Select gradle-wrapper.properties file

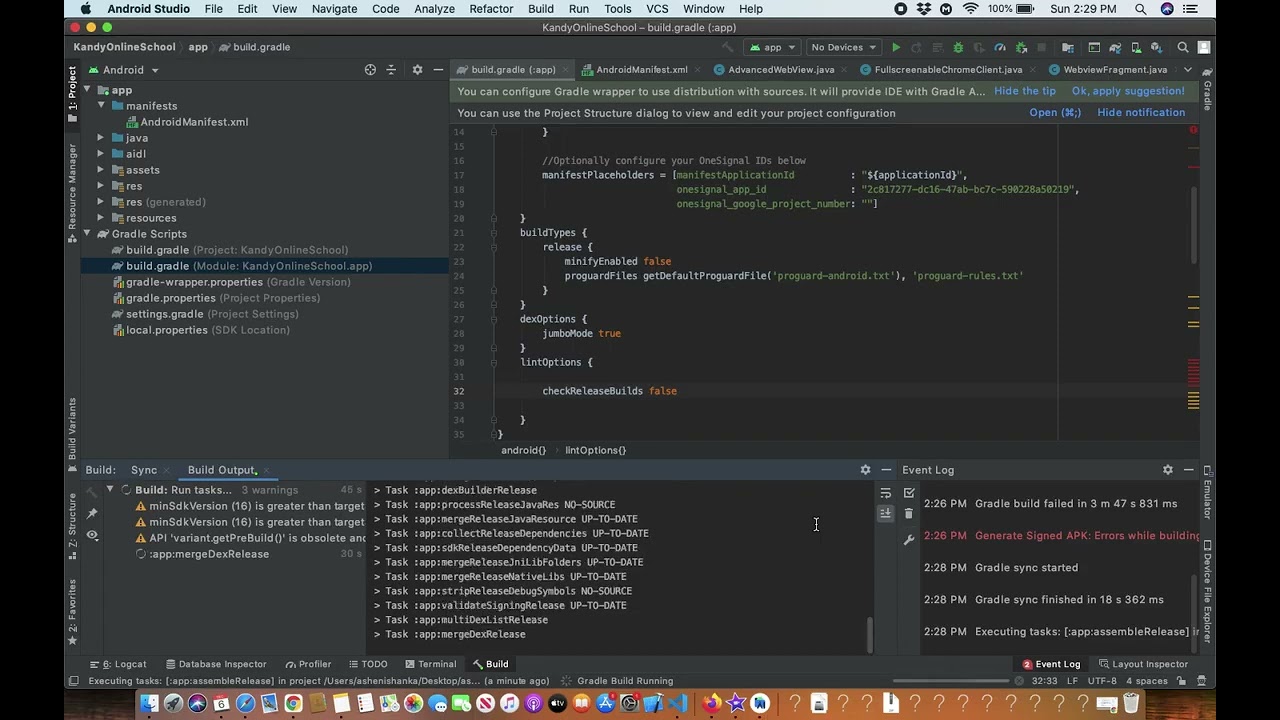231,282
